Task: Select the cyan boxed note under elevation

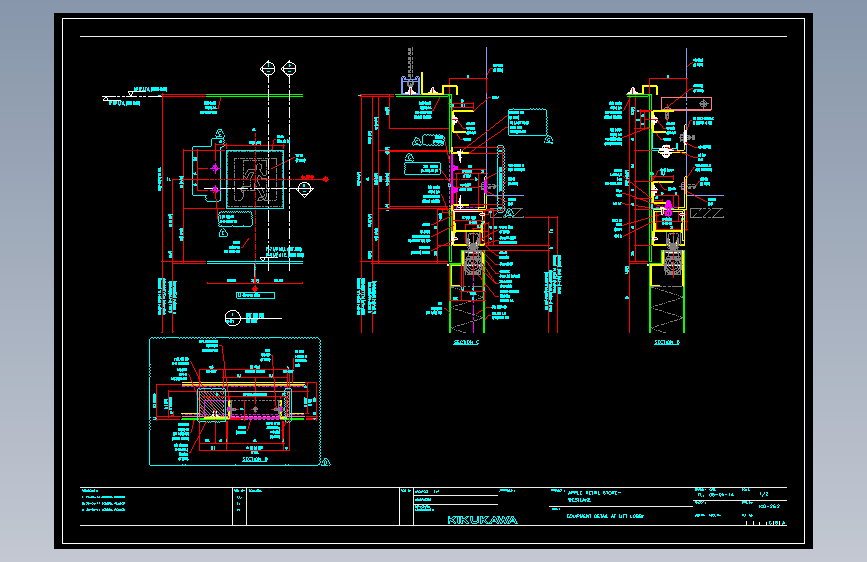Action: pos(255,295)
